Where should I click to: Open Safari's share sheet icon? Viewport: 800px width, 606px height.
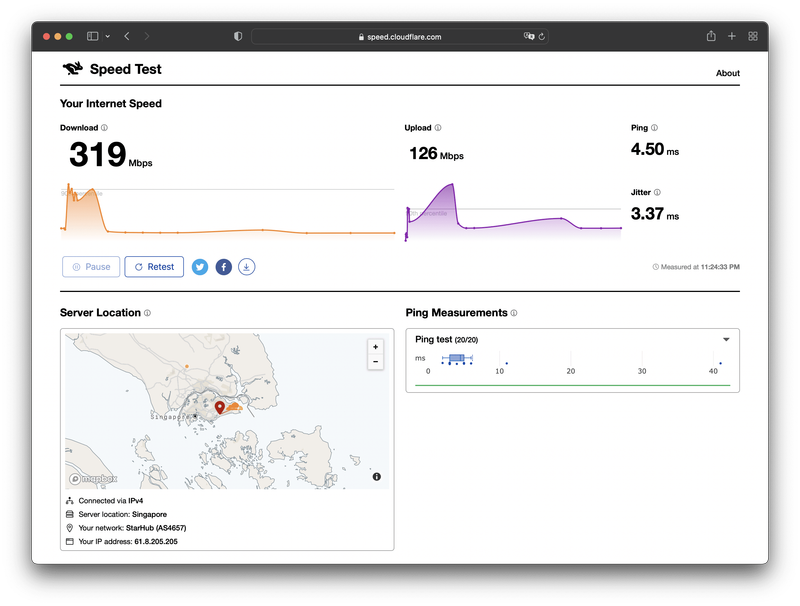711,36
